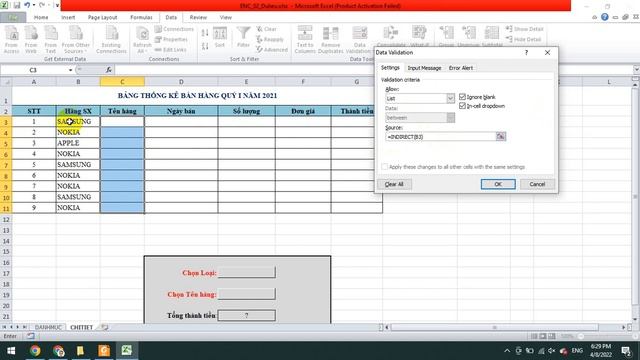Click the Sort Z to A icon
This screenshot has height=360, width=640.
click(205, 46)
